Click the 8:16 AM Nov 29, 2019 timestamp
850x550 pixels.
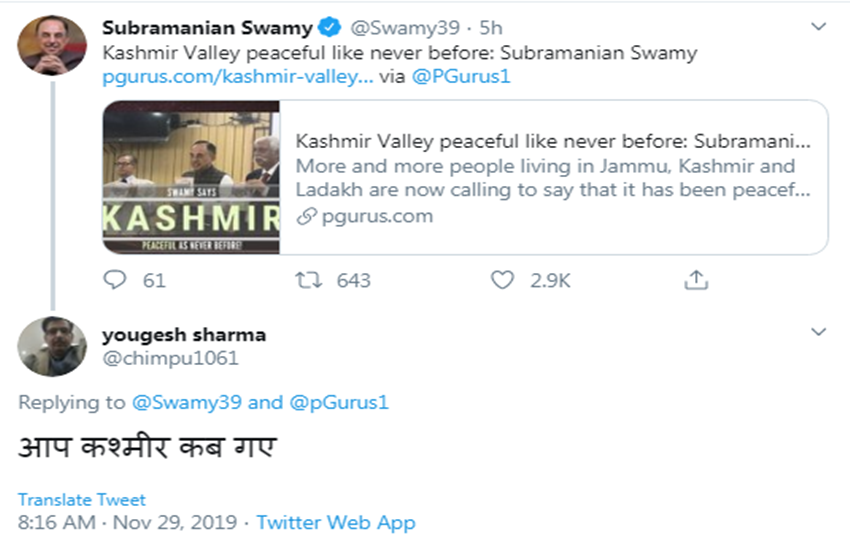(128, 522)
